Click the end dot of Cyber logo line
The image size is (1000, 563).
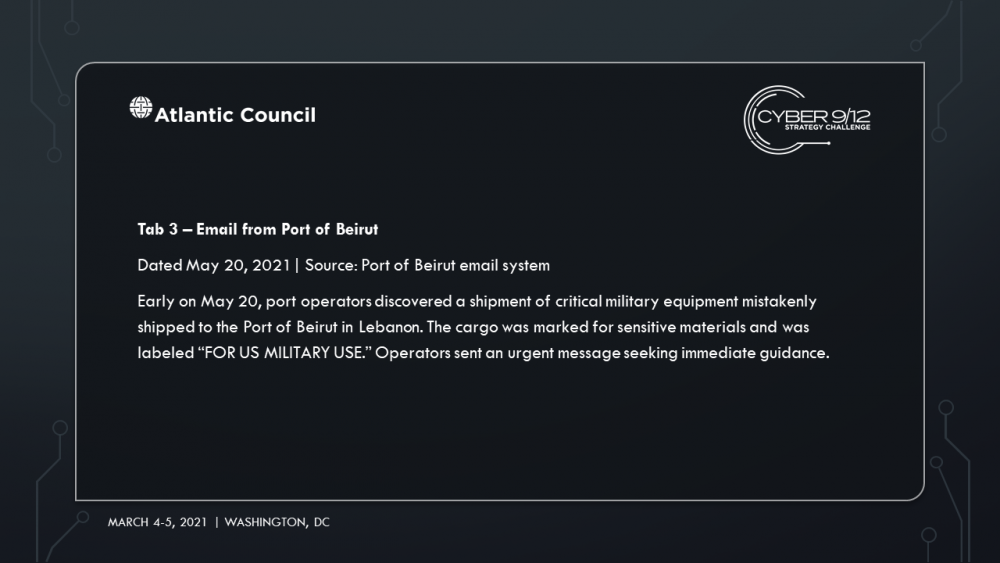coord(828,143)
